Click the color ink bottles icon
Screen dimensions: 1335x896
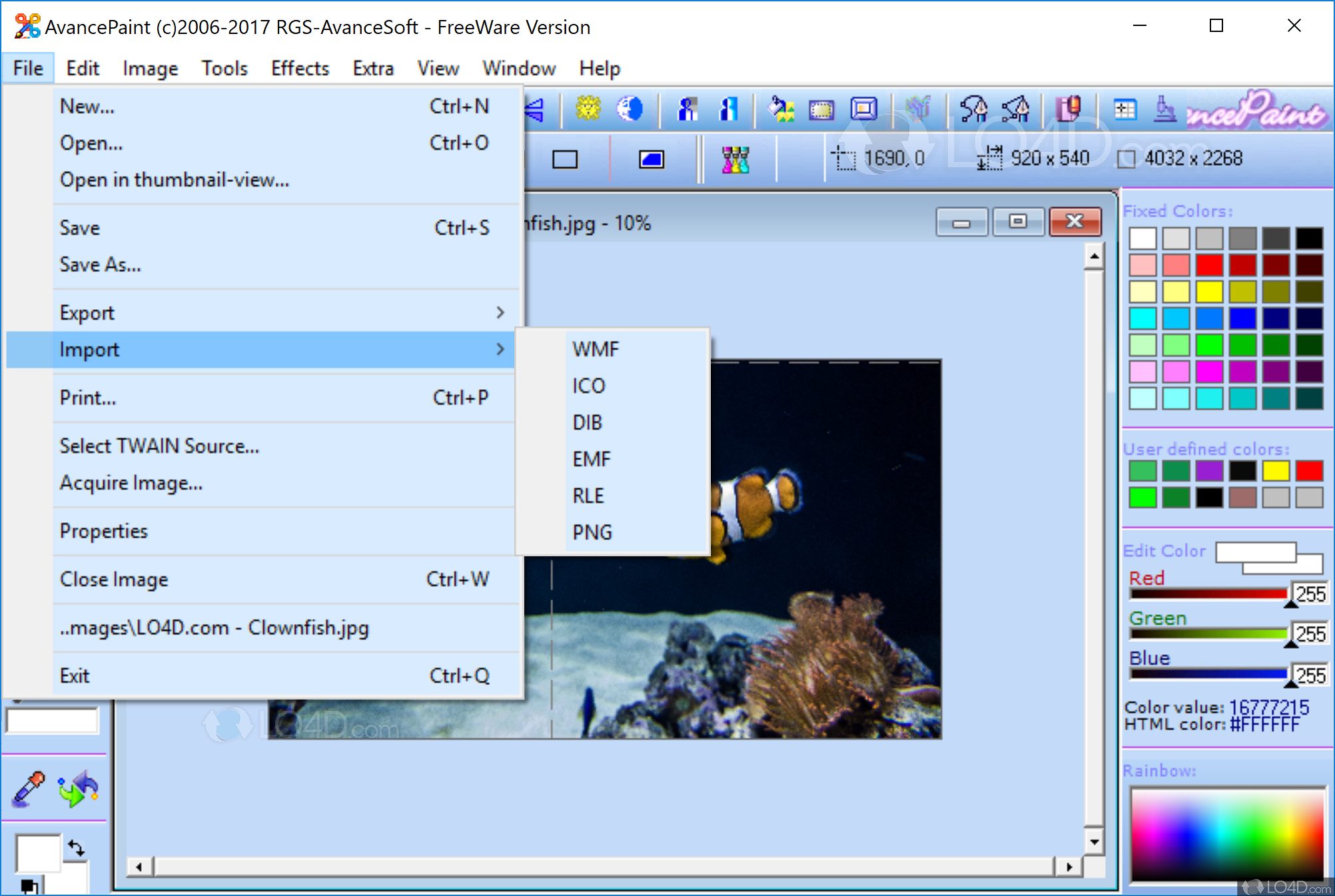click(x=735, y=159)
